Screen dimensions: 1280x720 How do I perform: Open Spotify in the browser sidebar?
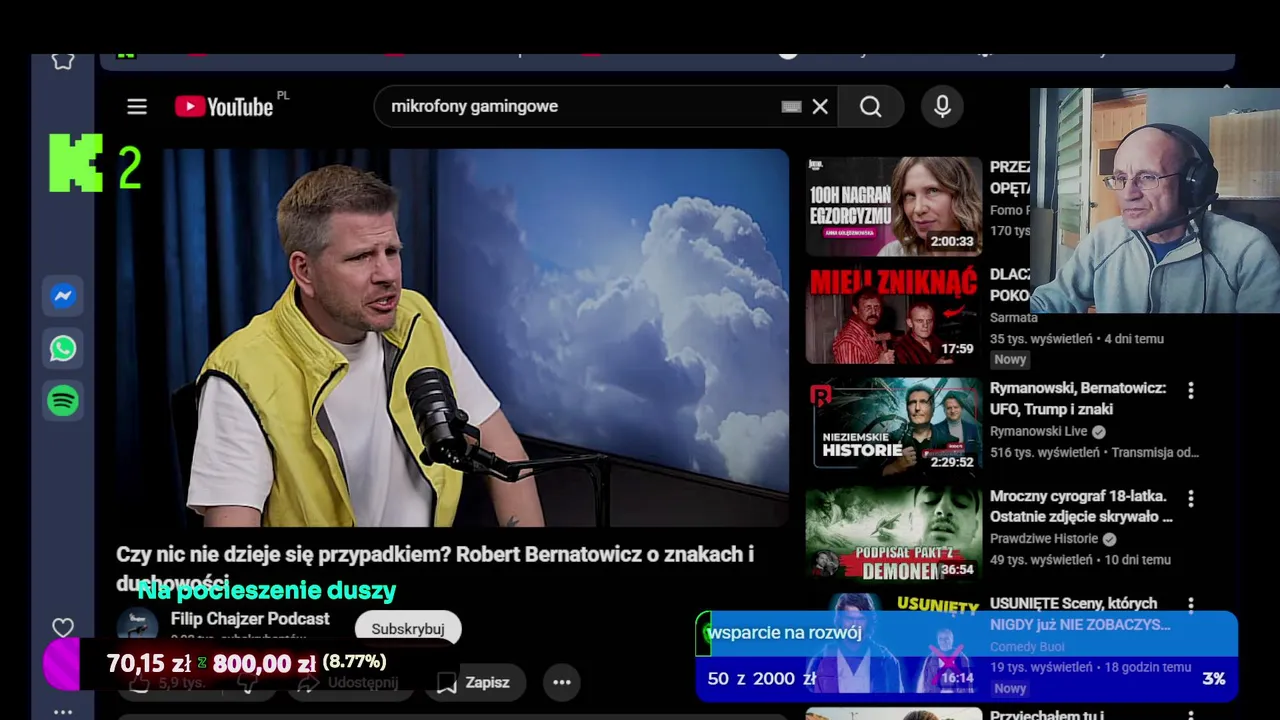(63, 401)
